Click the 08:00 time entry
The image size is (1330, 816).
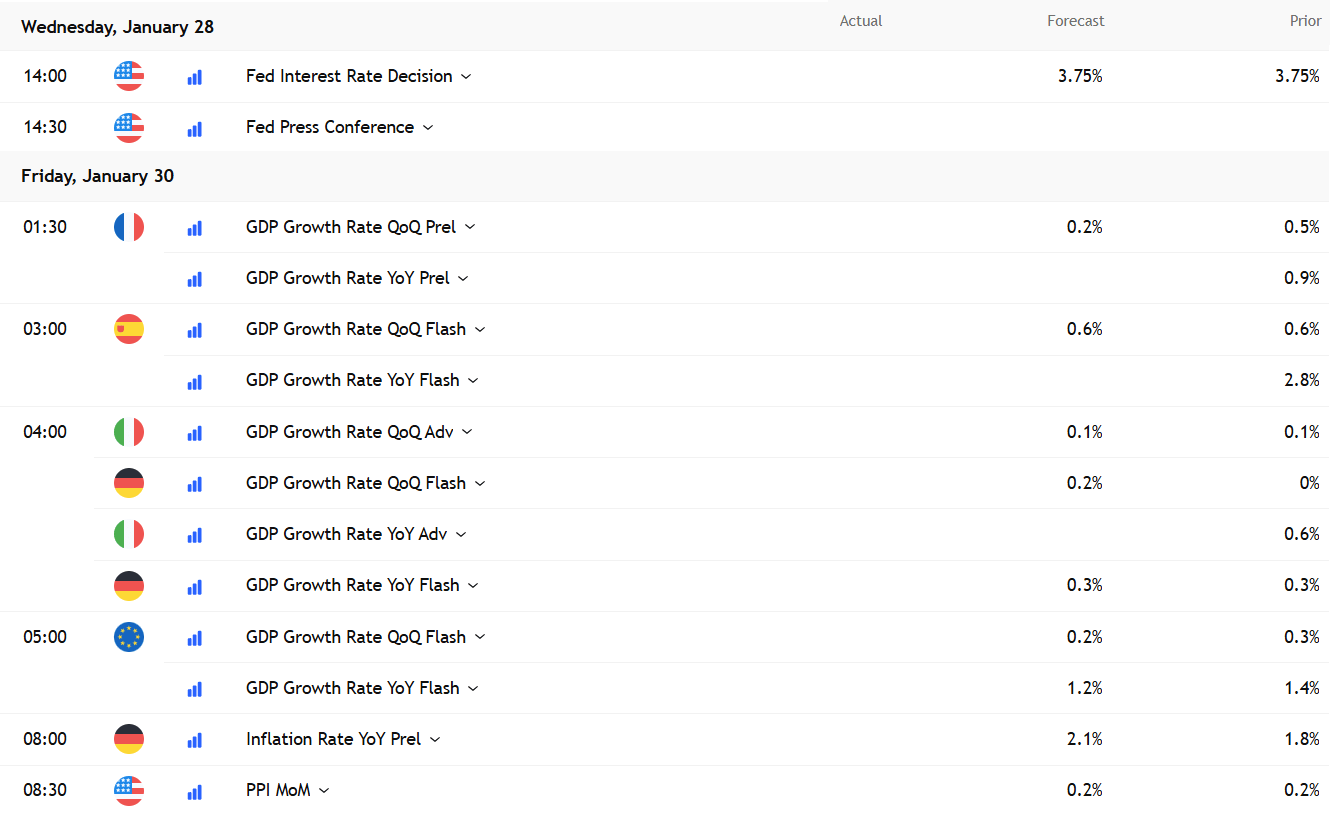[45, 739]
